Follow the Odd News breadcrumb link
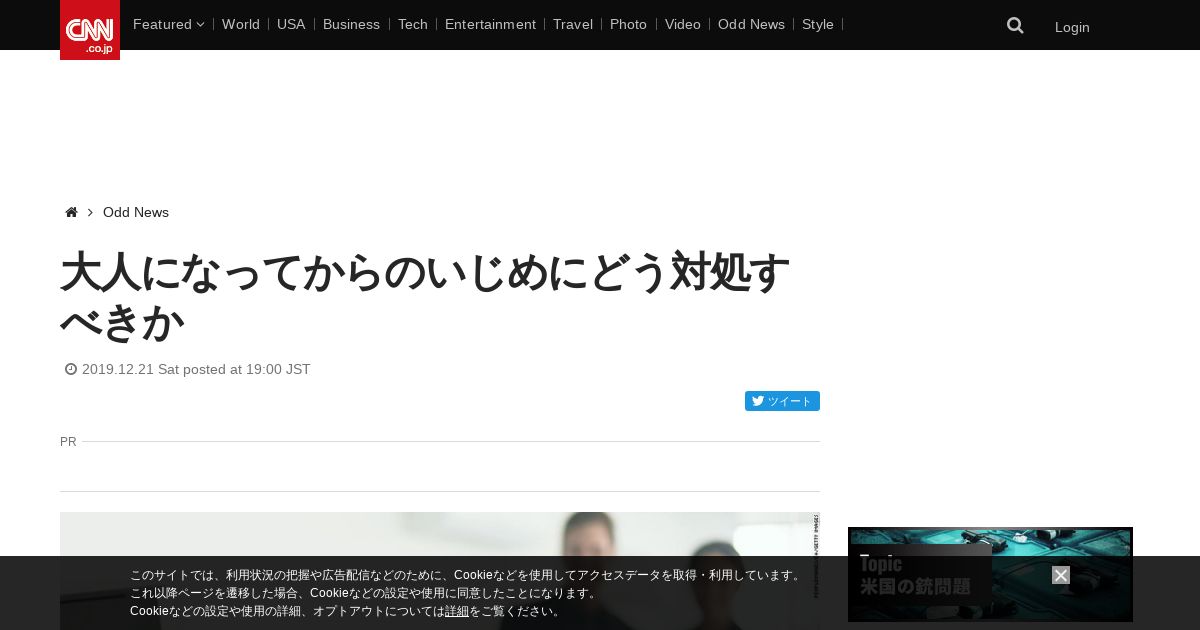 [136, 212]
